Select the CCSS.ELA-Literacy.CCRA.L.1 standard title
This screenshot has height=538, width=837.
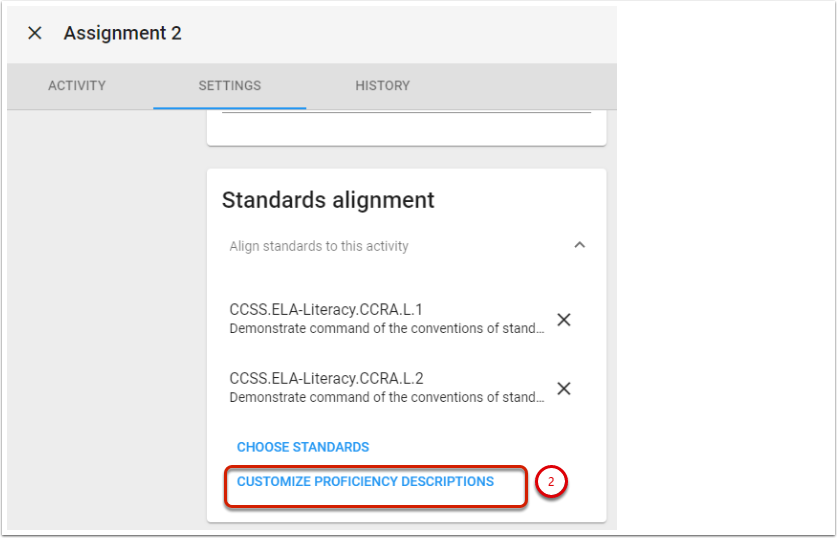coord(326,310)
